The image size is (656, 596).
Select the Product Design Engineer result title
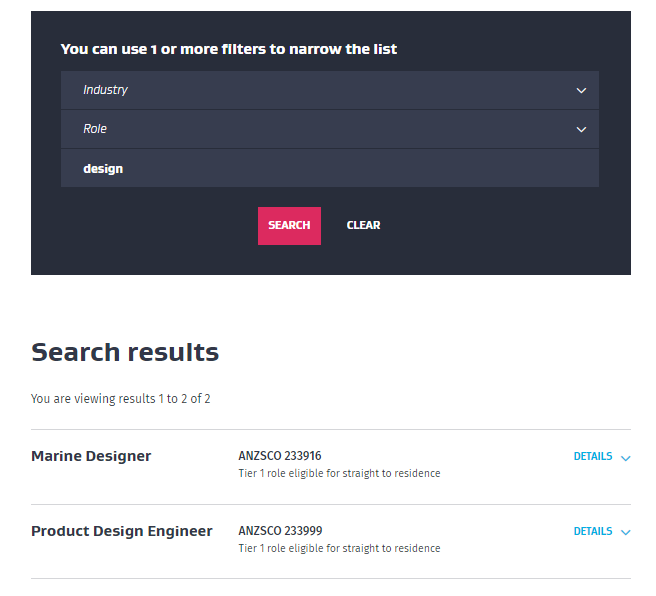coord(121,531)
